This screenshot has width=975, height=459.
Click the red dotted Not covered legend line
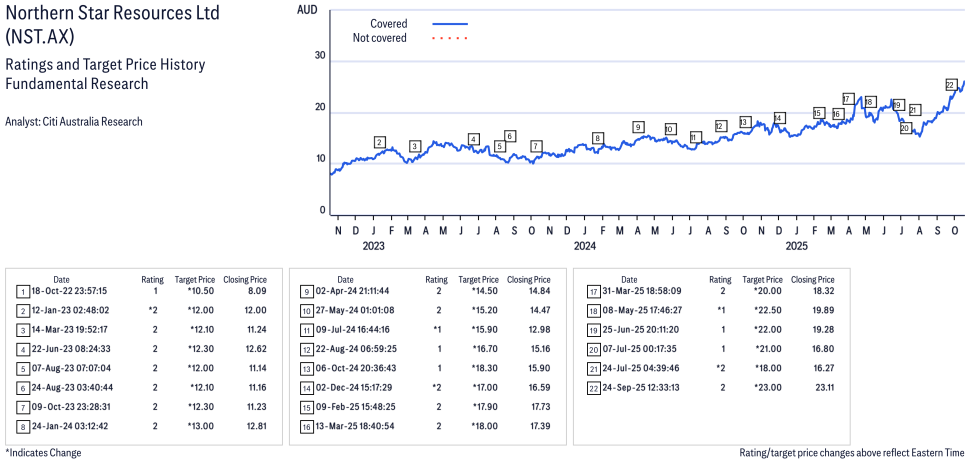[x=450, y=38]
